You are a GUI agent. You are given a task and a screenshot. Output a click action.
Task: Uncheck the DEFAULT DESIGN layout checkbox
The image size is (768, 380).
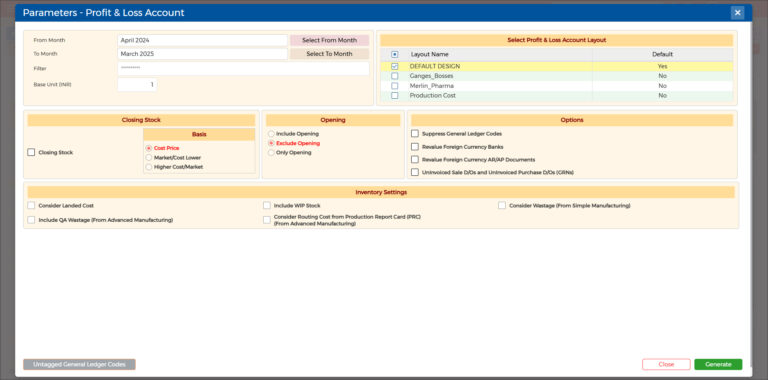point(395,66)
